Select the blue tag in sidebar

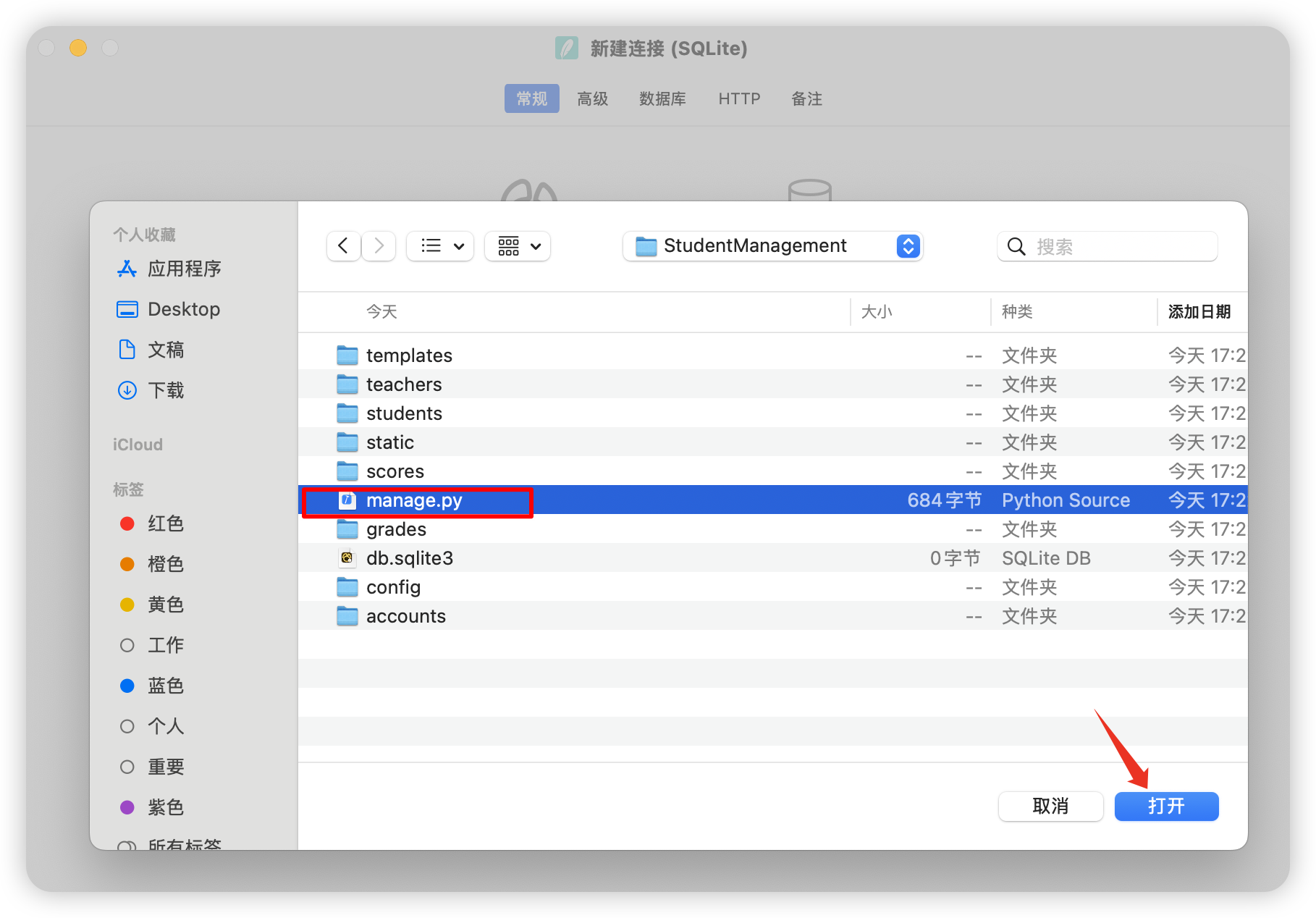[x=165, y=686]
